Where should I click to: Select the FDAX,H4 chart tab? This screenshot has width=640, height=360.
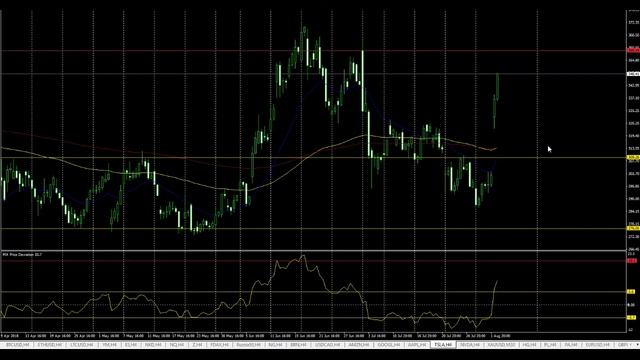point(219,345)
